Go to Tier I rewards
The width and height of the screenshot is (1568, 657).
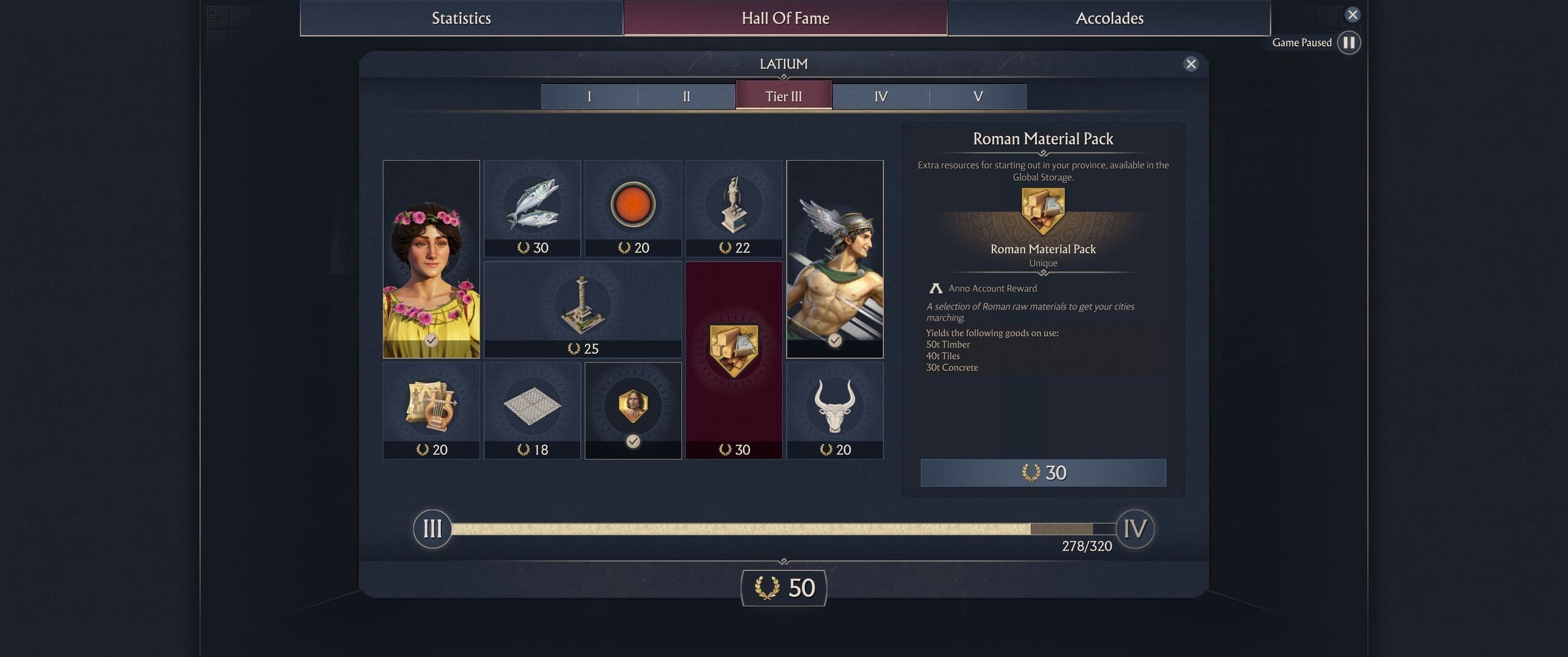(589, 97)
